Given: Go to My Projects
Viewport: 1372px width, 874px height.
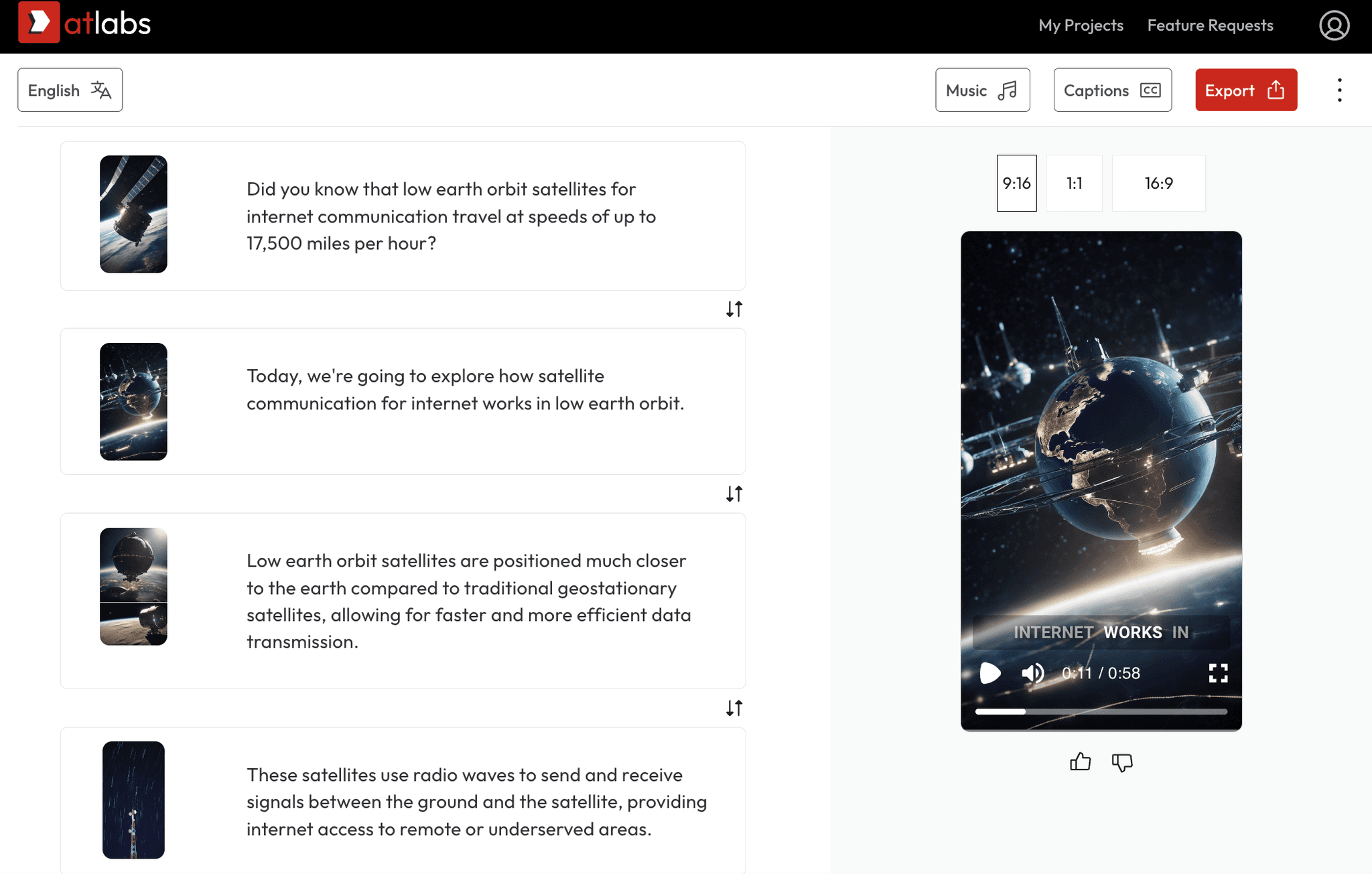Looking at the screenshot, I should pos(1080,25).
